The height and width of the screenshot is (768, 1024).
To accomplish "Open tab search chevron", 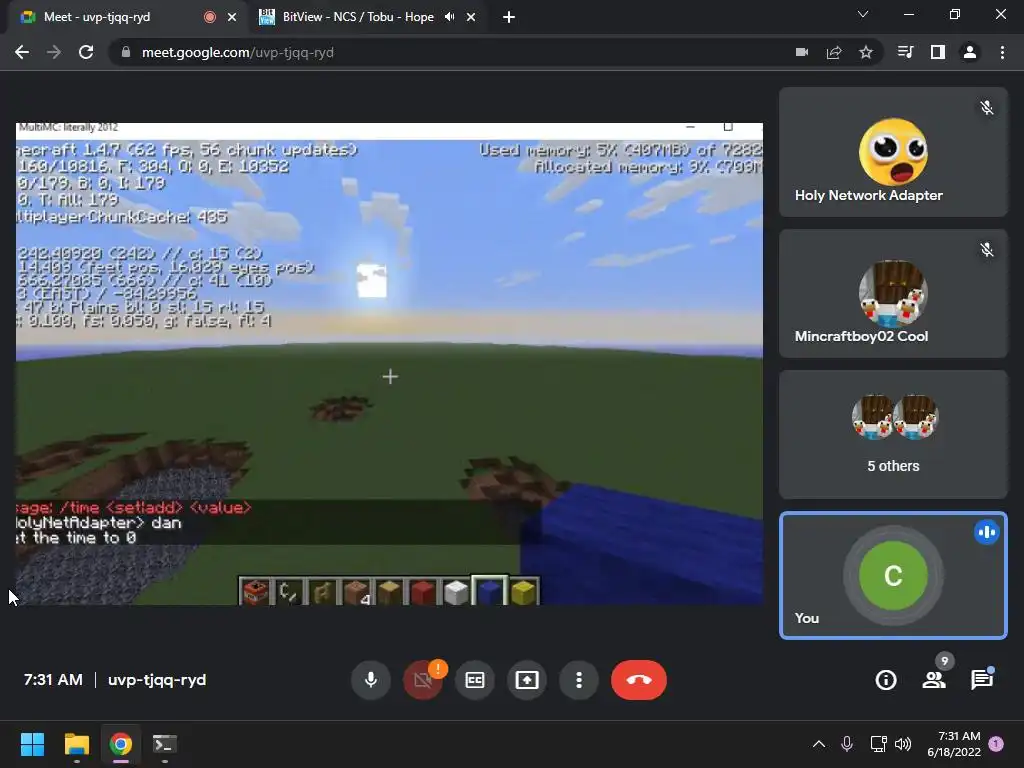I will pyautogui.click(x=863, y=14).
